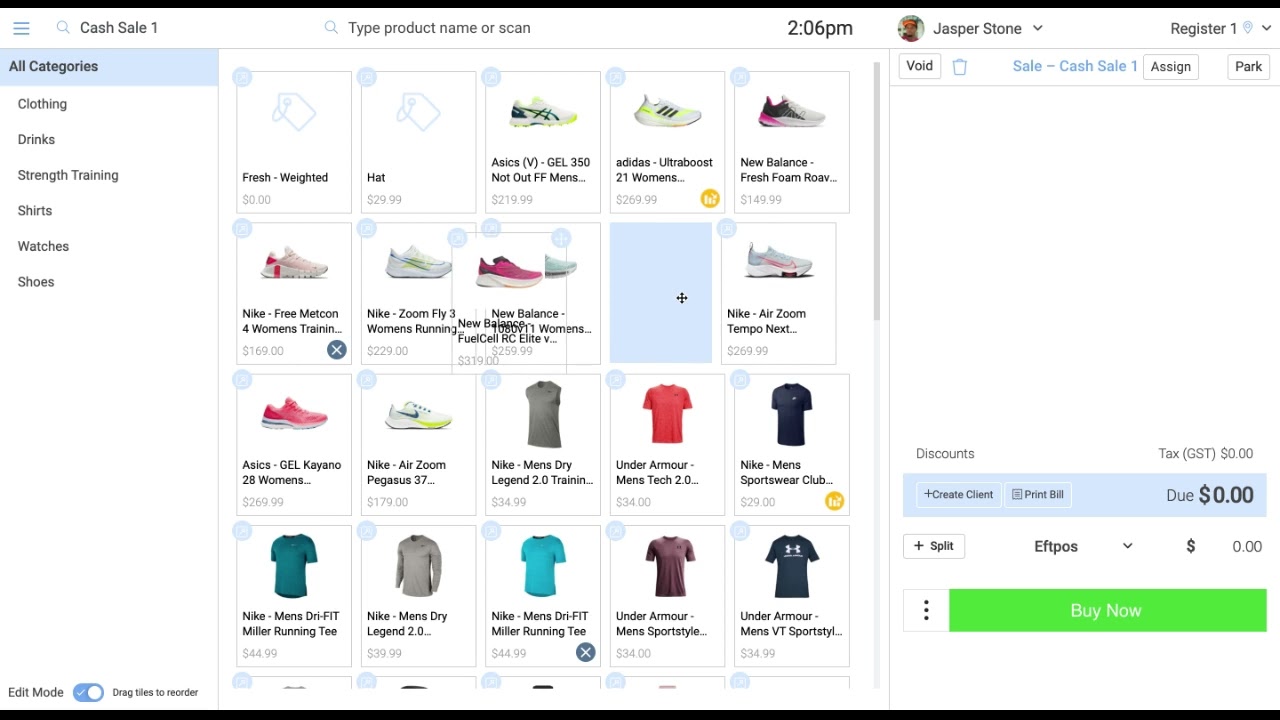Click the X badge on Nike Free Metcon tile
Image resolution: width=1280 pixels, height=720 pixels.
[x=336, y=350]
